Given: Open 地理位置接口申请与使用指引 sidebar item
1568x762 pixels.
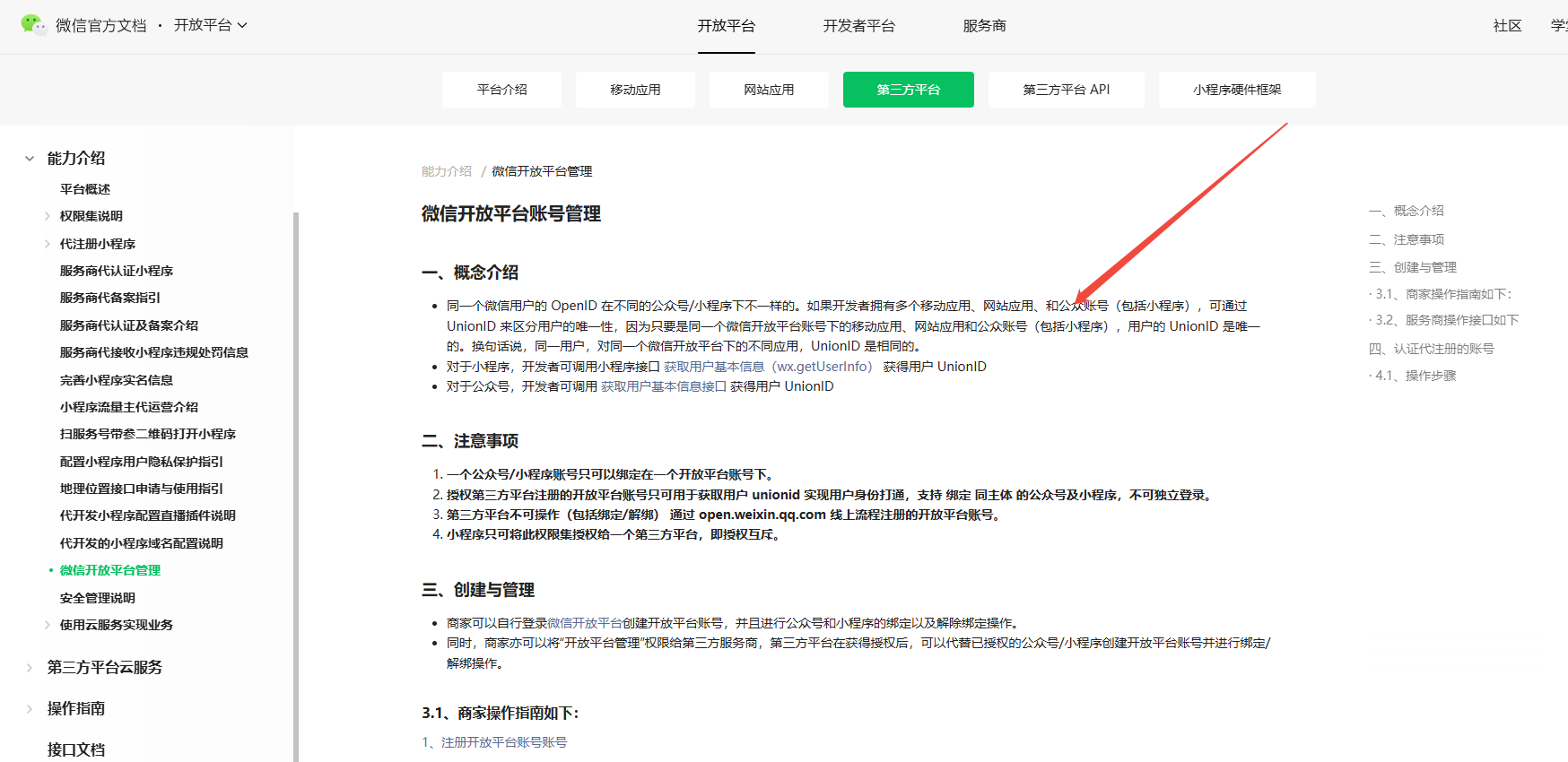Looking at the screenshot, I should [142, 489].
